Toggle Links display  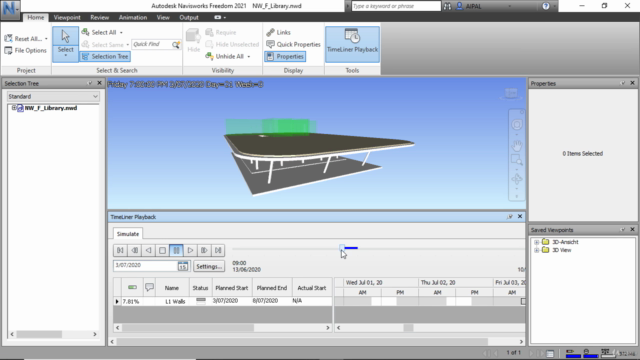click(x=278, y=32)
